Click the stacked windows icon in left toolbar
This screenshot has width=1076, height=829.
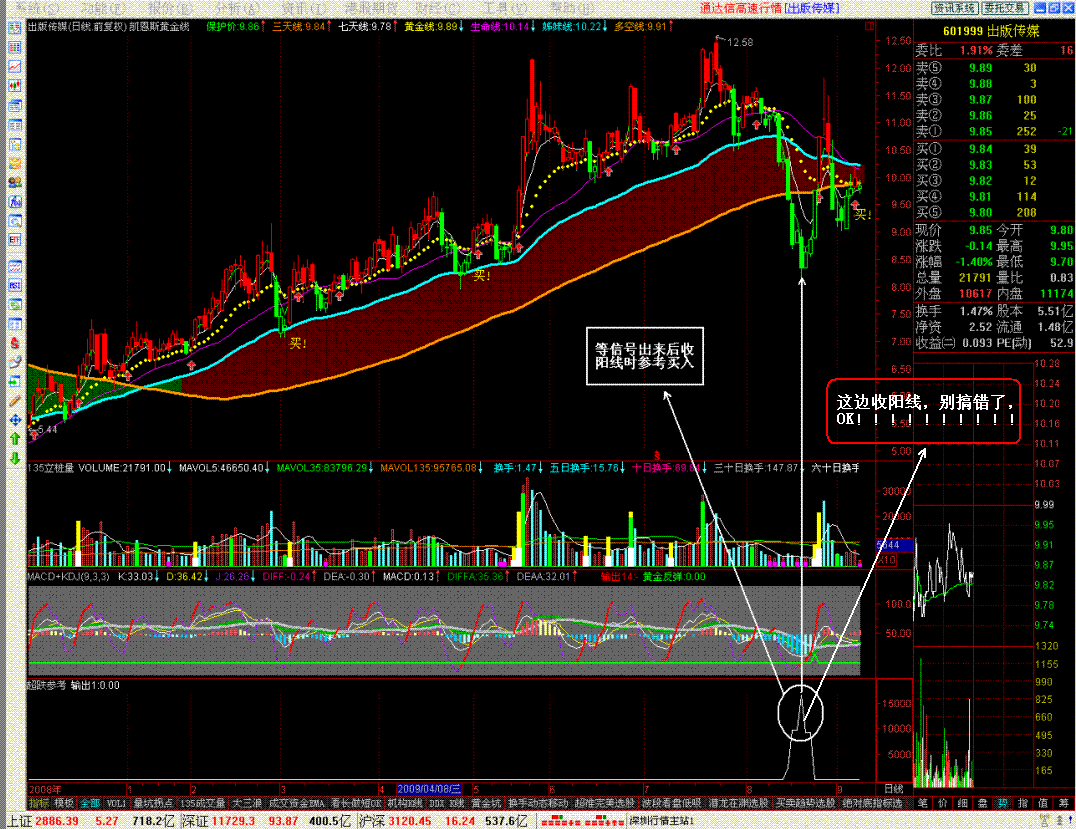(x=14, y=106)
